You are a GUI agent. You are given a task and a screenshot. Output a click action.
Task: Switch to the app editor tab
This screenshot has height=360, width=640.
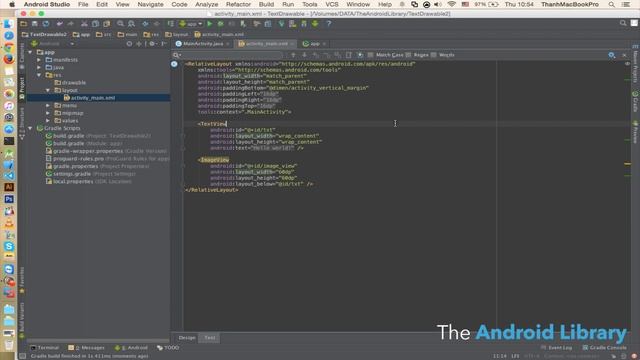tap(314, 44)
